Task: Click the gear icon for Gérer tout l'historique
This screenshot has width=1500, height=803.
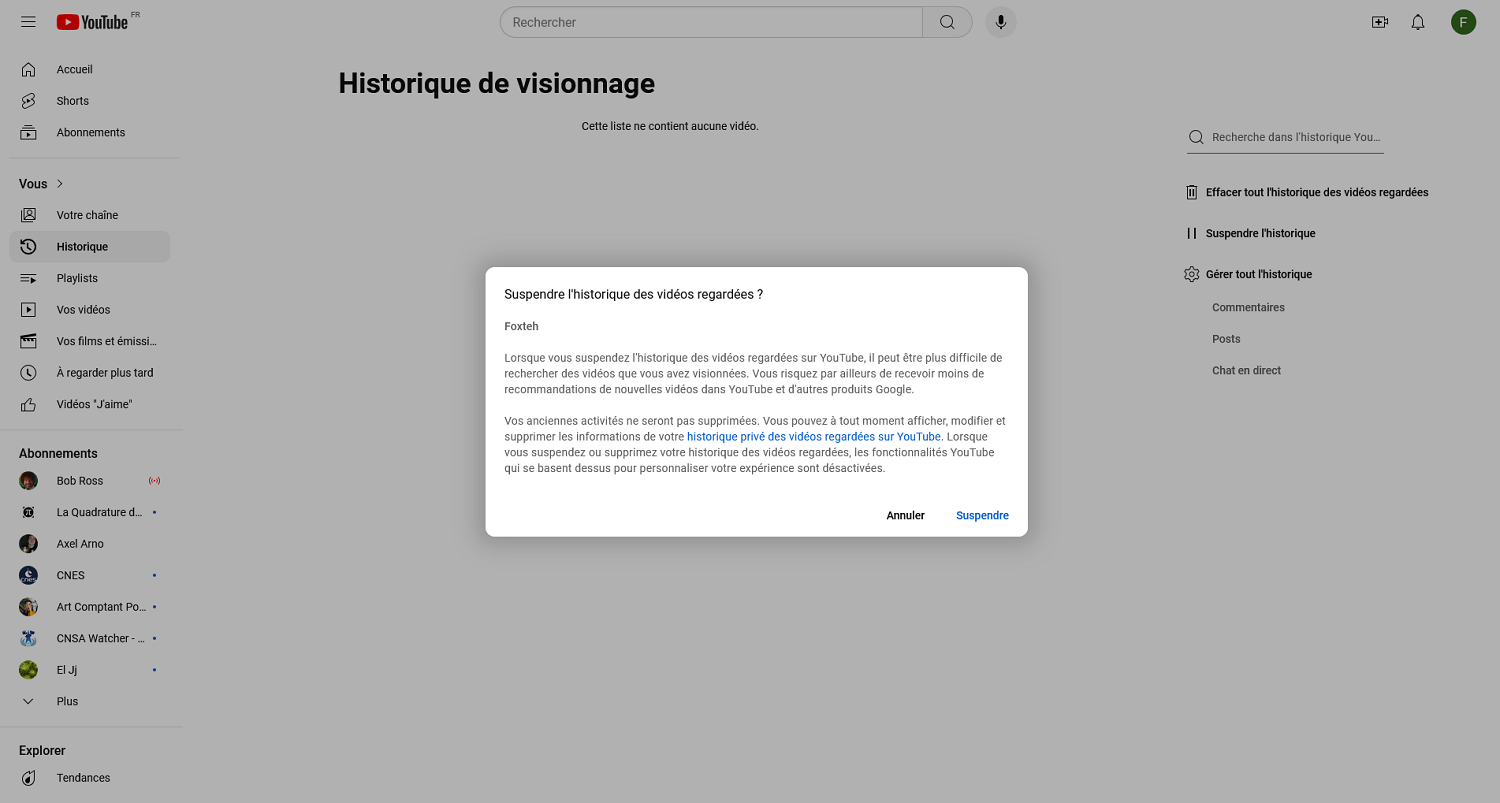Action: click(x=1191, y=274)
